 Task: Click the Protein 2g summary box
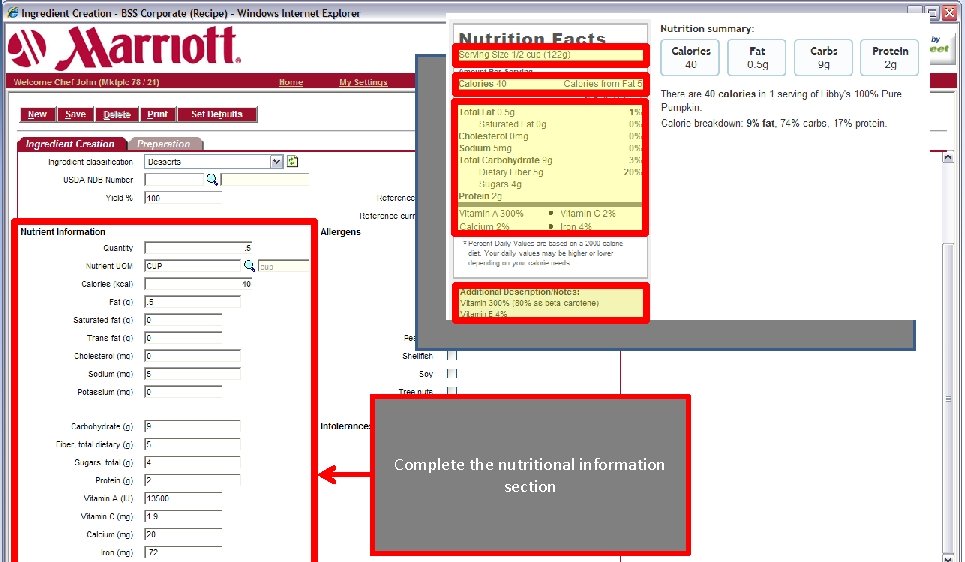[889, 57]
